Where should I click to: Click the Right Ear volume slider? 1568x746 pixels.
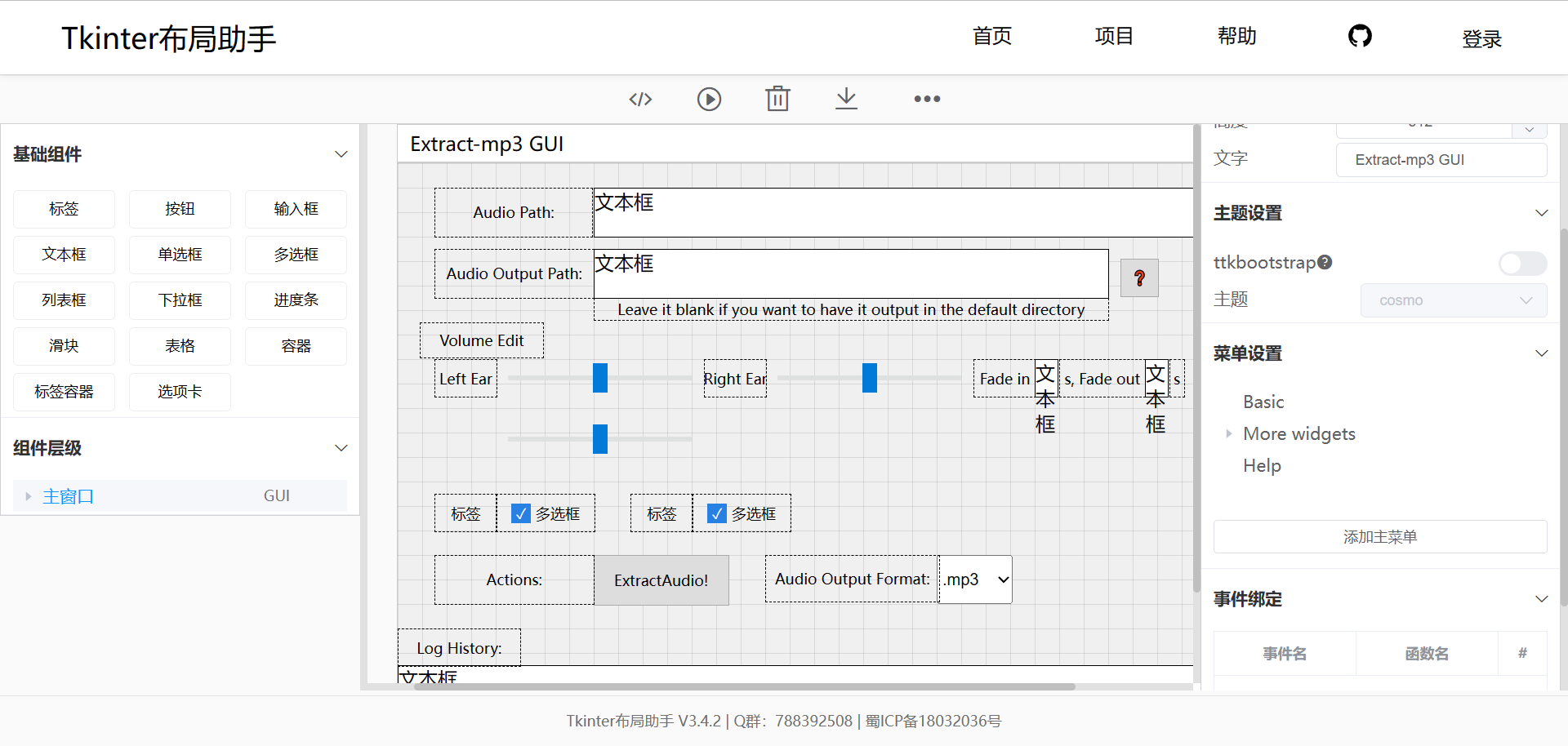(870, 378)
